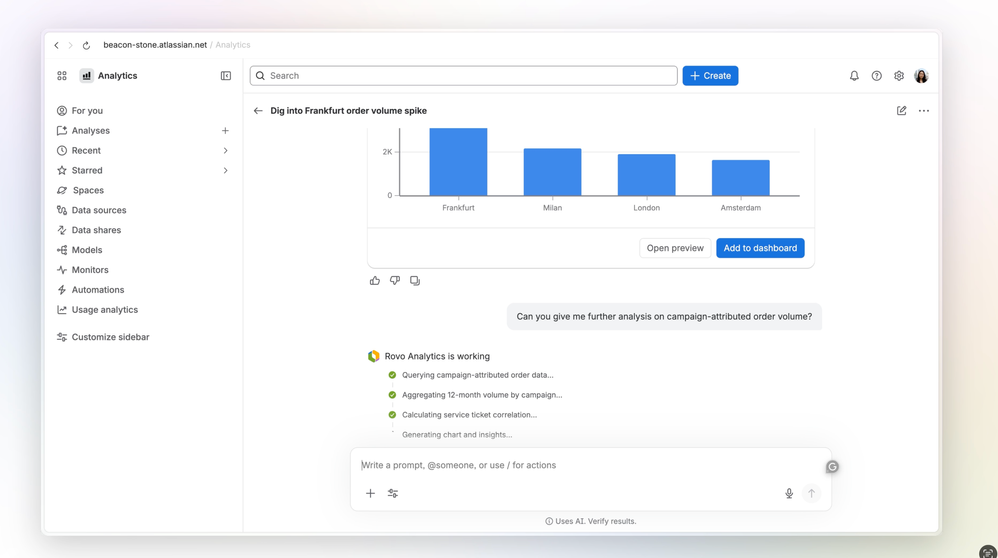998x558 pixels.
Task: Open the user profile avatar
Action: coord(921,76)
